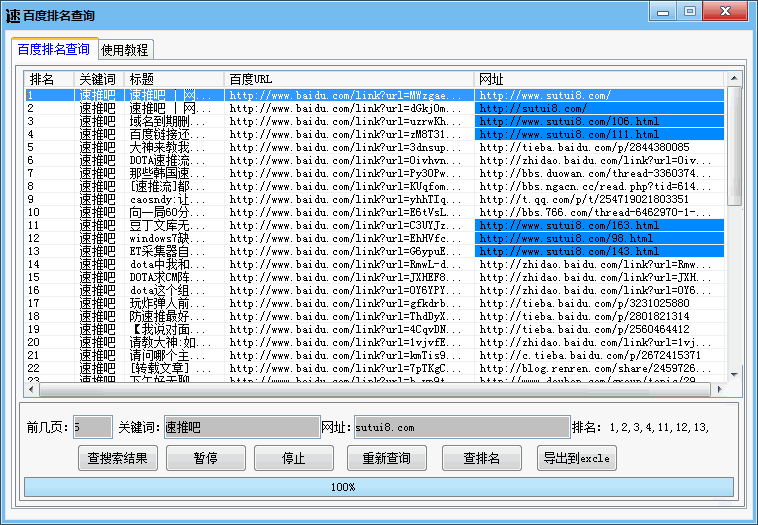Click 重新查询 to re-run the query

[387, 458]
